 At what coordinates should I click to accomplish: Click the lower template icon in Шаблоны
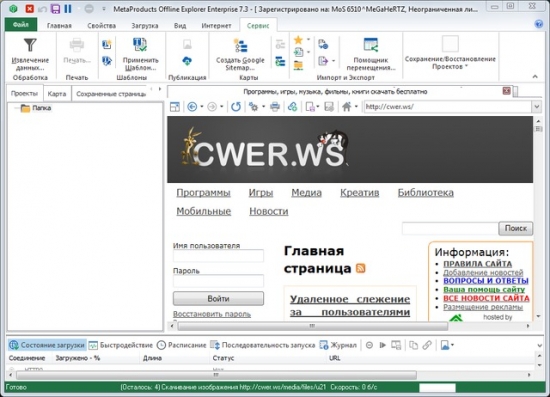(x=107, y=61)
